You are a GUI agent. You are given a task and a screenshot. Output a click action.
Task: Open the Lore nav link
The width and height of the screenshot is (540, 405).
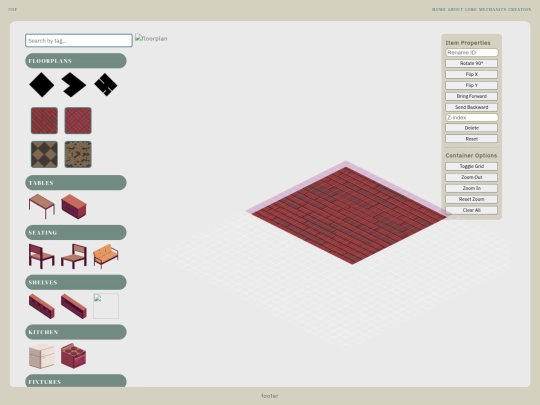point(471,9)
